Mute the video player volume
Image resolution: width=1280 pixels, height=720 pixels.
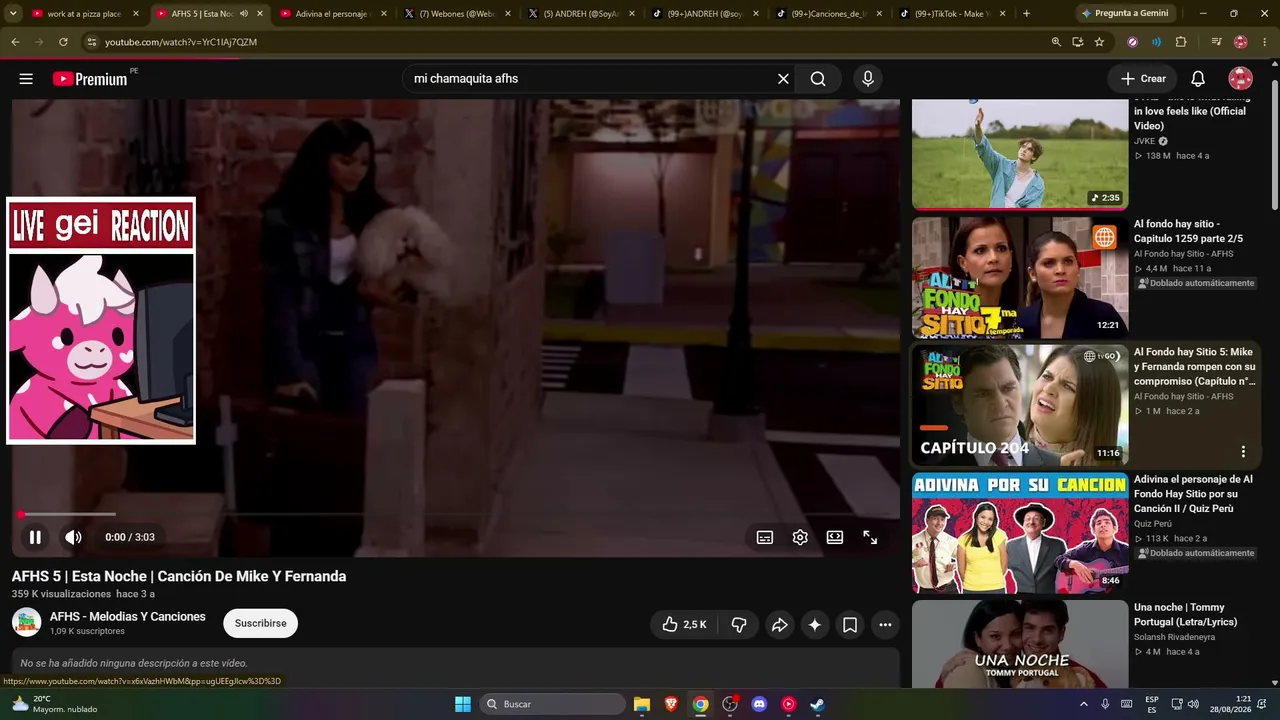pyautogui.click(x=73, y=537)
